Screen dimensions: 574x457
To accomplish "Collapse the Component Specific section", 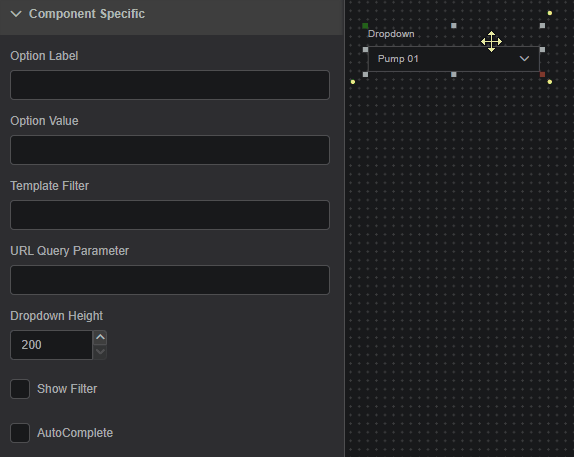I will tap(16, 14).
